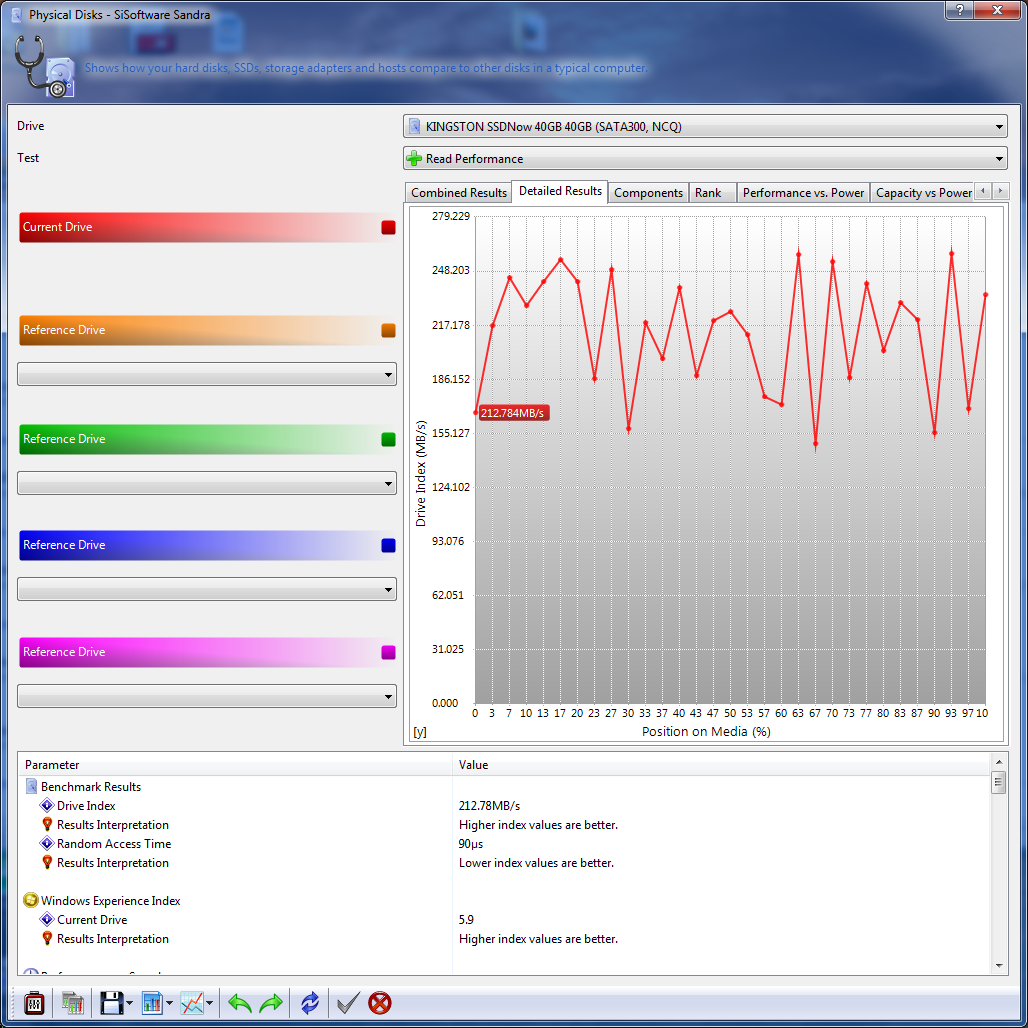Click the grayed report copies toolbar icon
This screenshot has width=1028, height=1028.
click(72, 1003)
